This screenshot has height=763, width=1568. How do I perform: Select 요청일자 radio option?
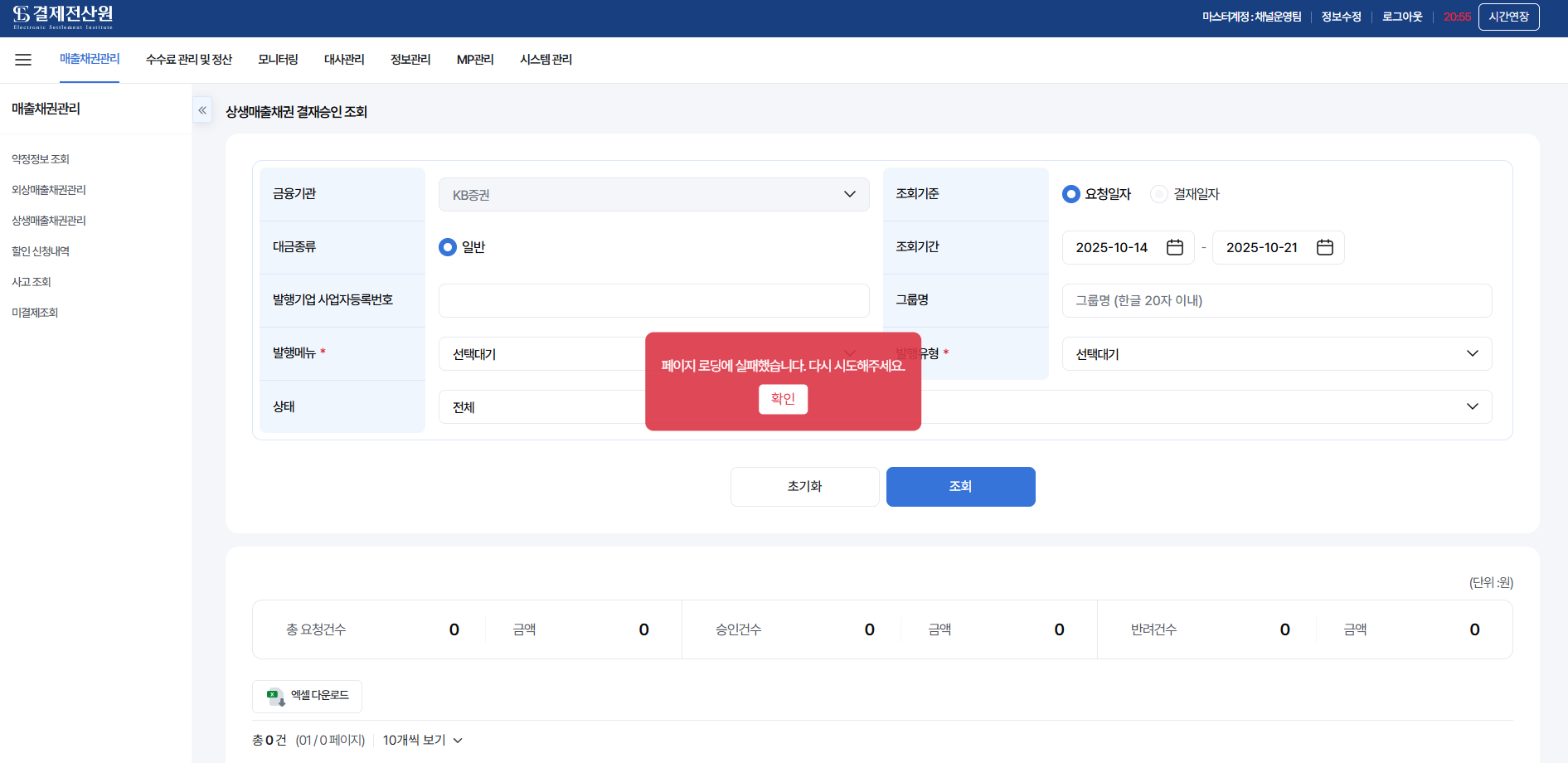tap(1096, 194)
